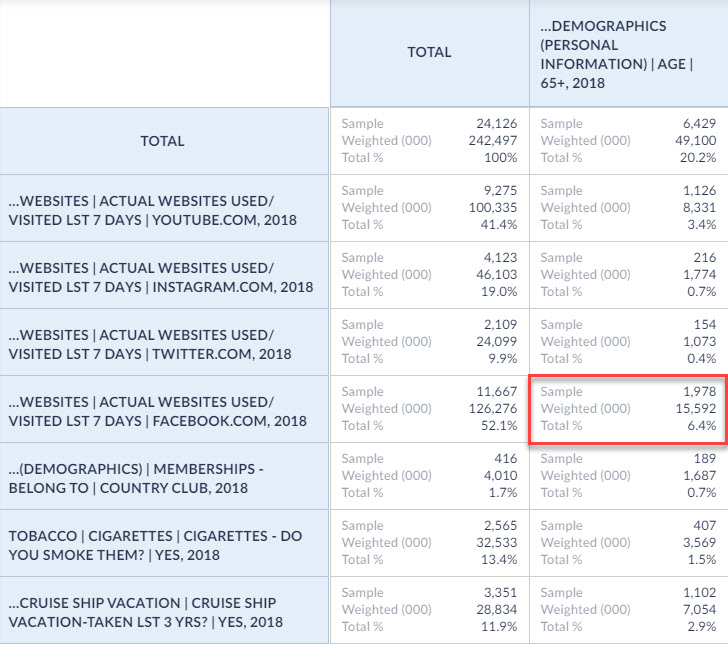The width and height of the screenshot is (728, 645).
Task: Select the TWITTER.COM row header
Action: pyautogui.click(x=164, y=342)
